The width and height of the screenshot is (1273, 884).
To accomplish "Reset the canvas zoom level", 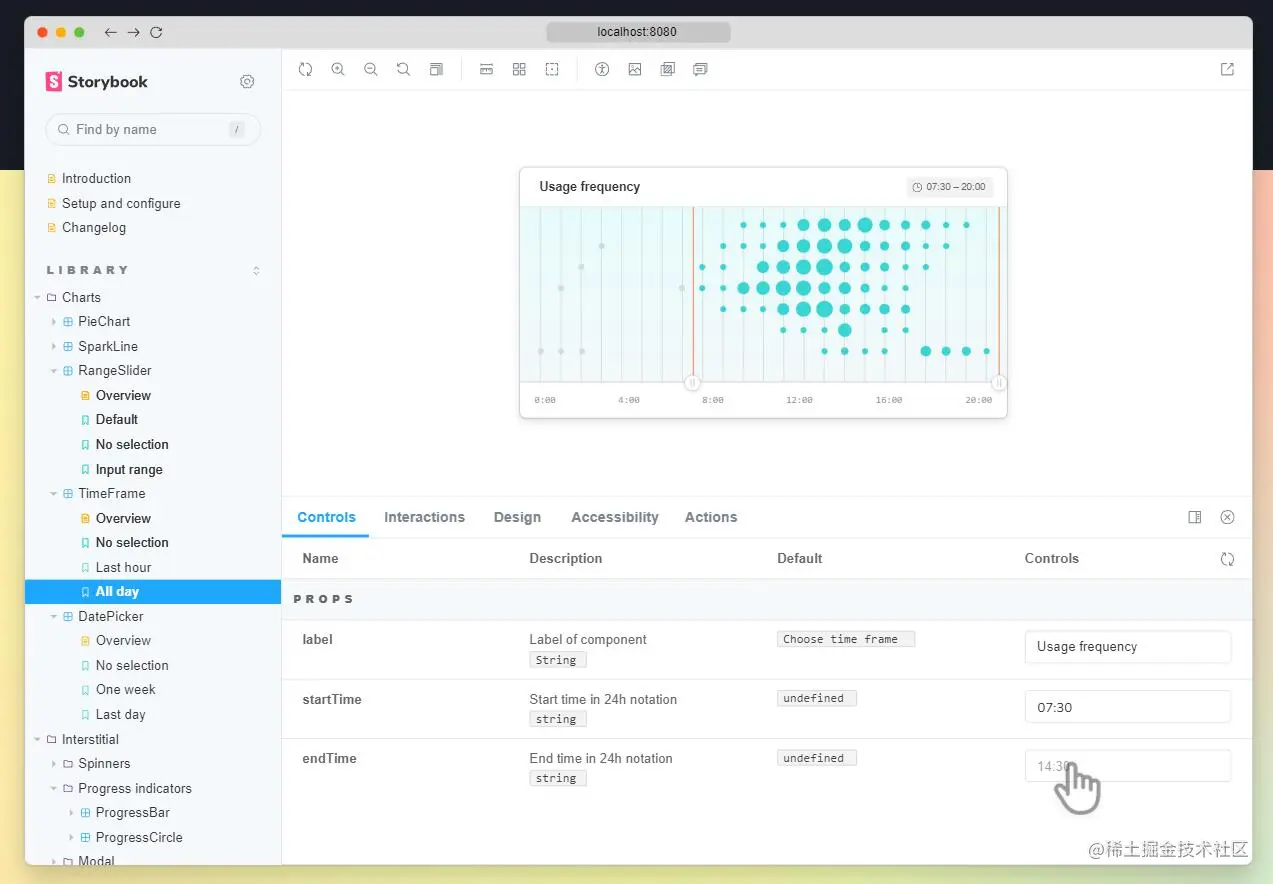I will pyautogui.click(x=403, y=69).
